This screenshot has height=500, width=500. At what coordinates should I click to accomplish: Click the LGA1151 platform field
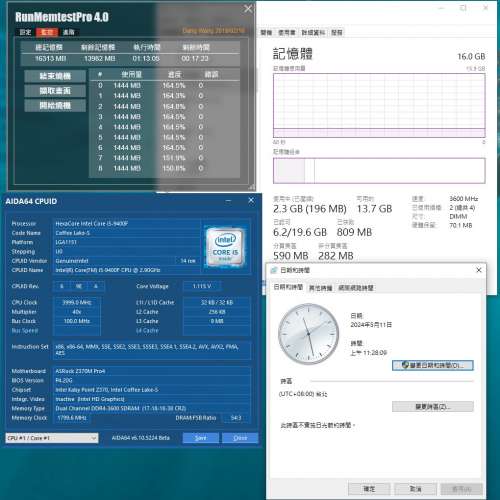127,242
